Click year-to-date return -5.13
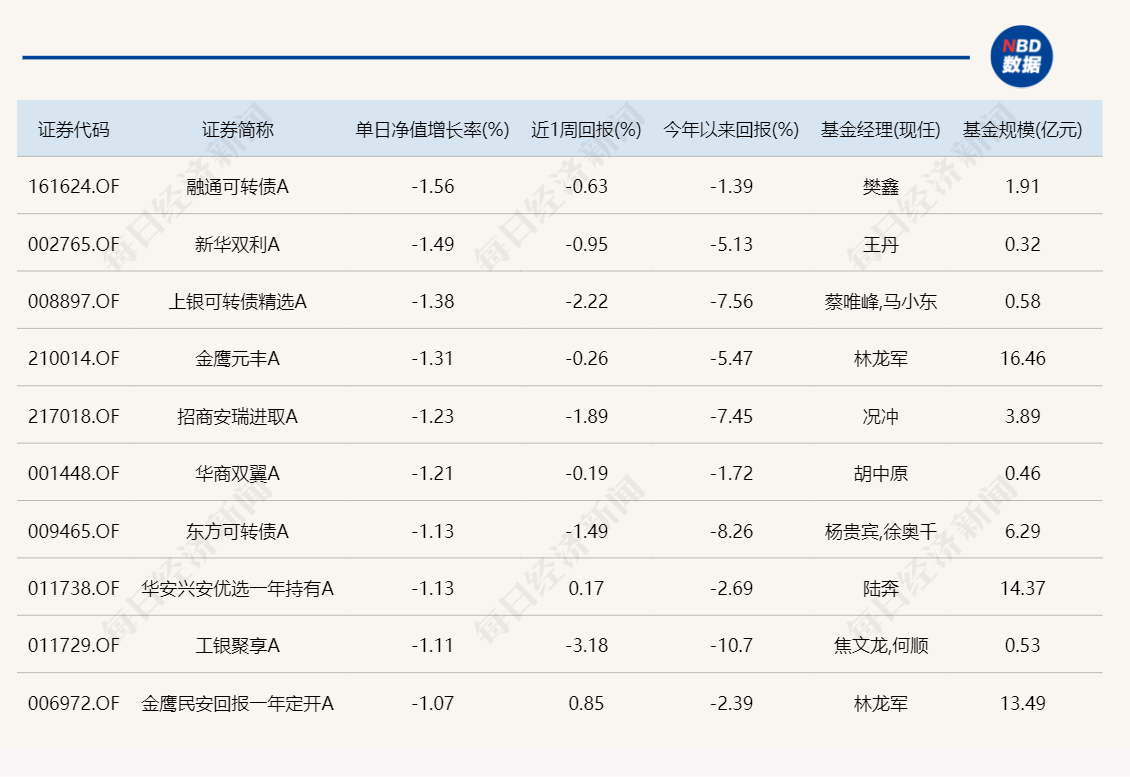The image size is (1130, 777). point(731,244)
